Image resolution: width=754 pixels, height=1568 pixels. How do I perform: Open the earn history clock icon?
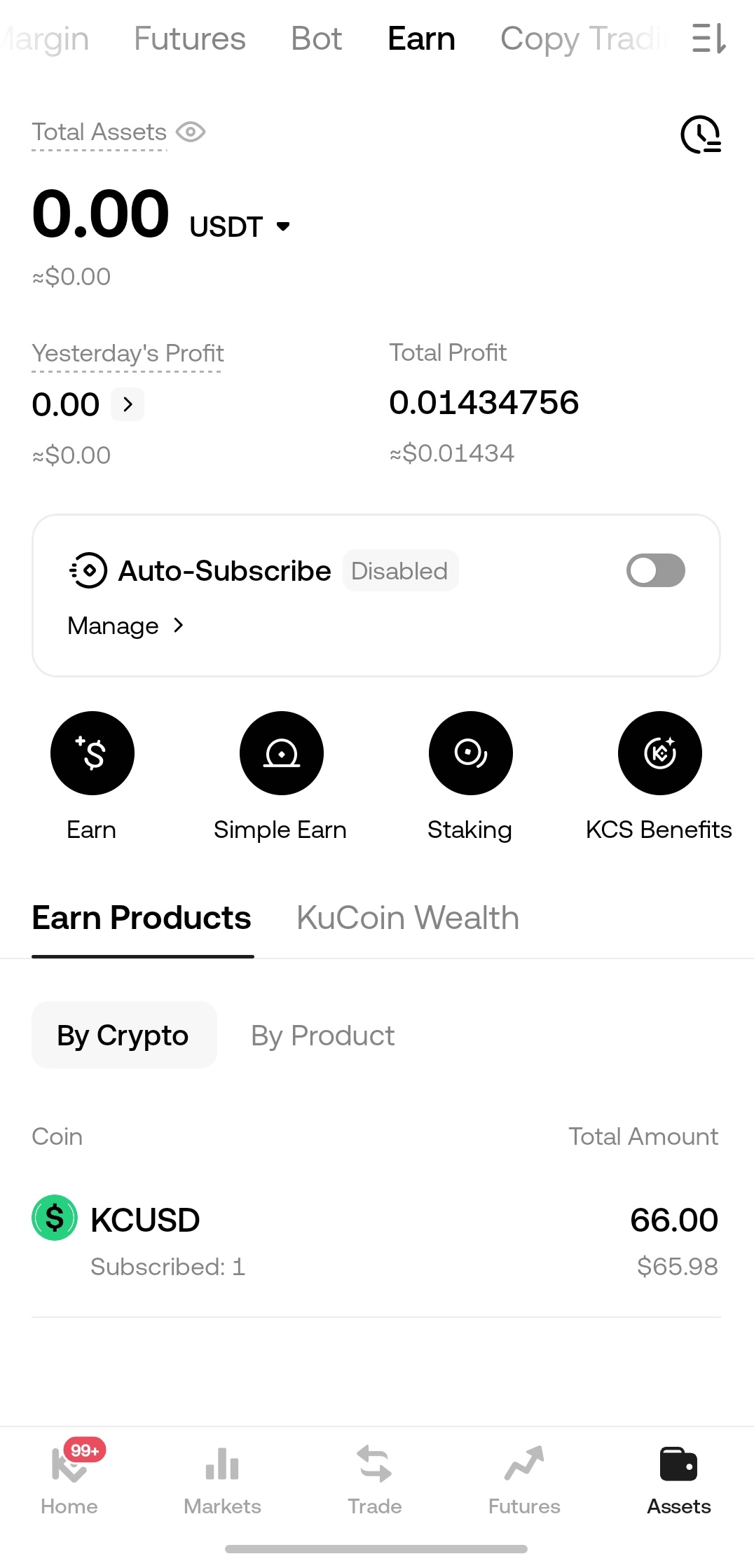coord(700,134)
